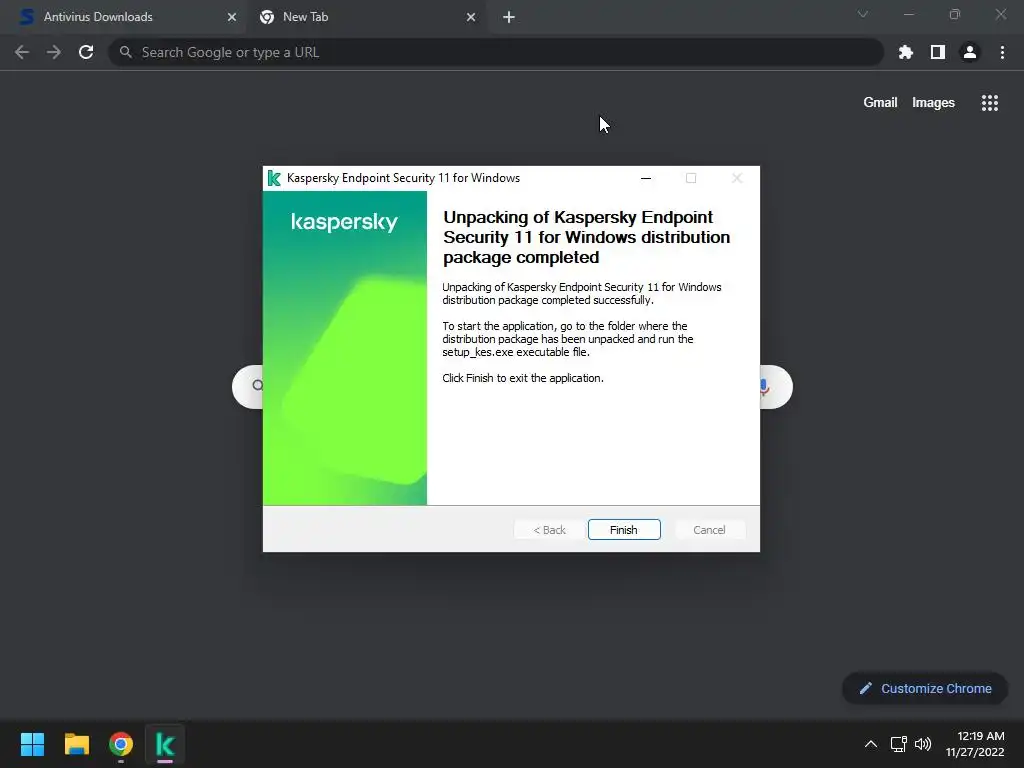Open the Windows Start menu
Screen dimensions: 1024x768
tap(32, 744)
